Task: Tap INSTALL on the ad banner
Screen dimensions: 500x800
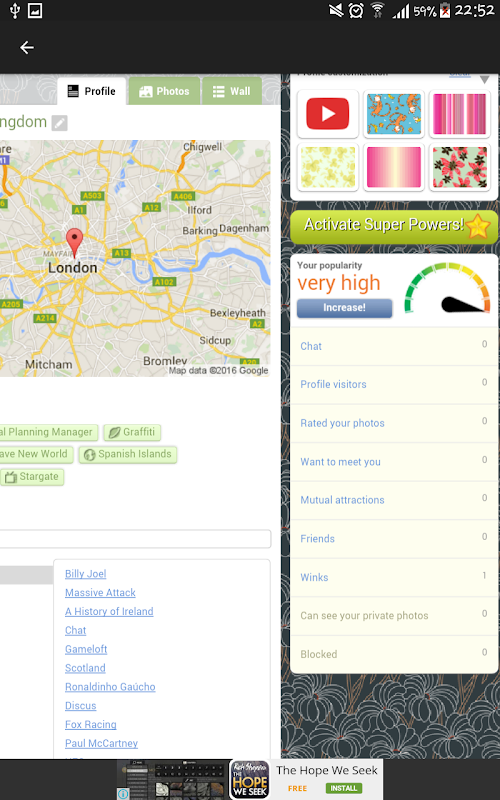Action: (x=343, y=788)
